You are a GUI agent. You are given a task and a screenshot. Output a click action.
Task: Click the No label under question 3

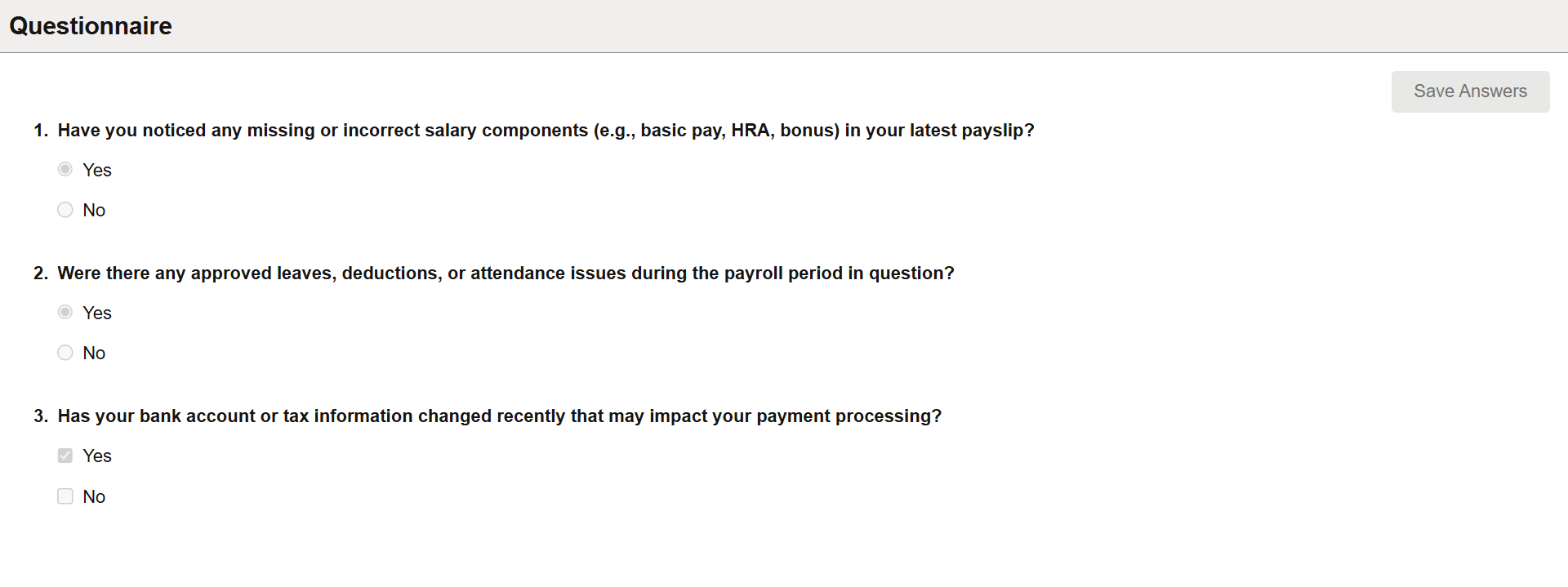[x=94, y=496]
